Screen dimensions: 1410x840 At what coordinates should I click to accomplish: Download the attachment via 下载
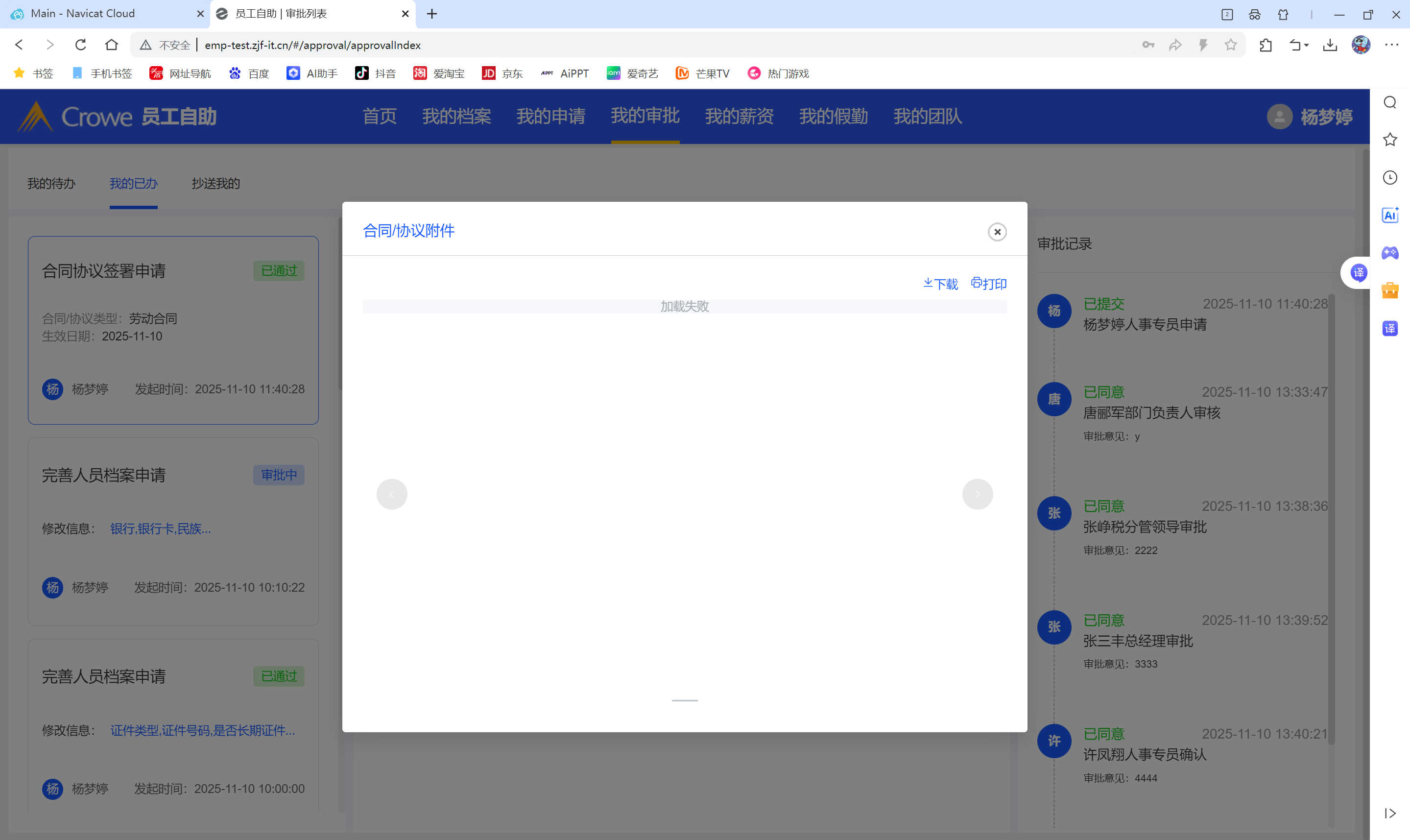coord(940,284)
